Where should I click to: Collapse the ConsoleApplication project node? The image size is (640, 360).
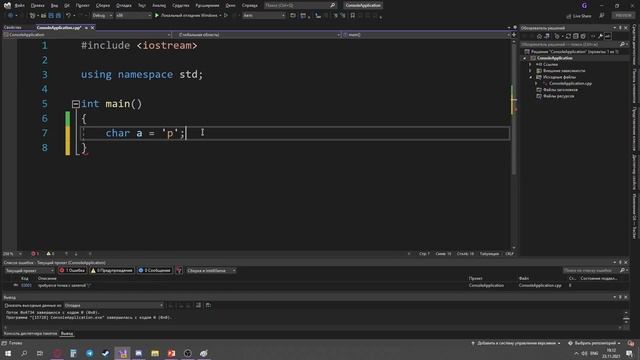pos(525,58)
